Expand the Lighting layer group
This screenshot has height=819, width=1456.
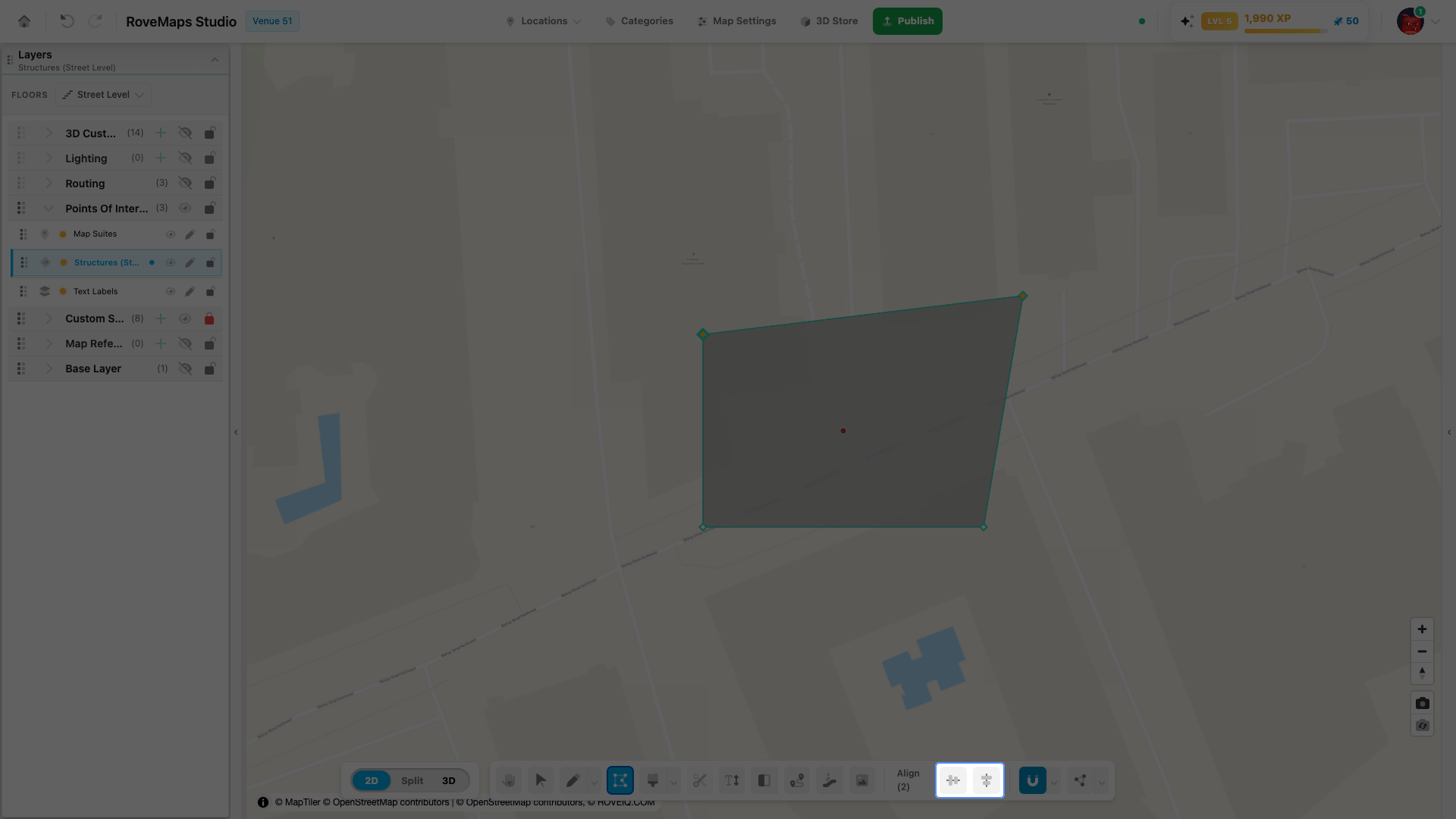[x=49, y=158]
